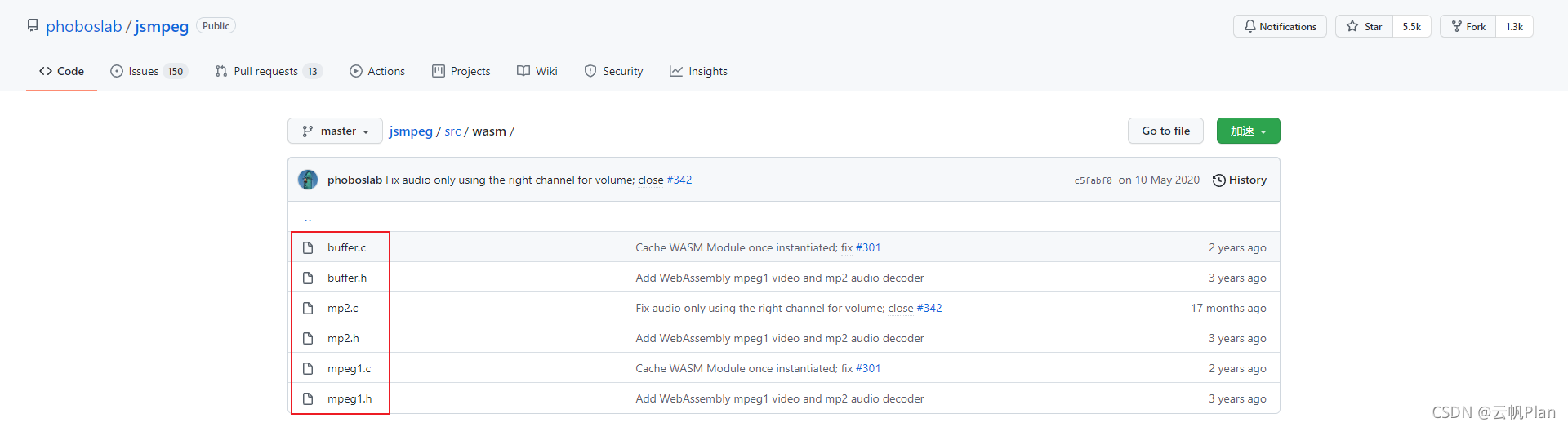Click the file icon next to mpeg1.c
Viewport: 1568px width, 427px height.
308,368
